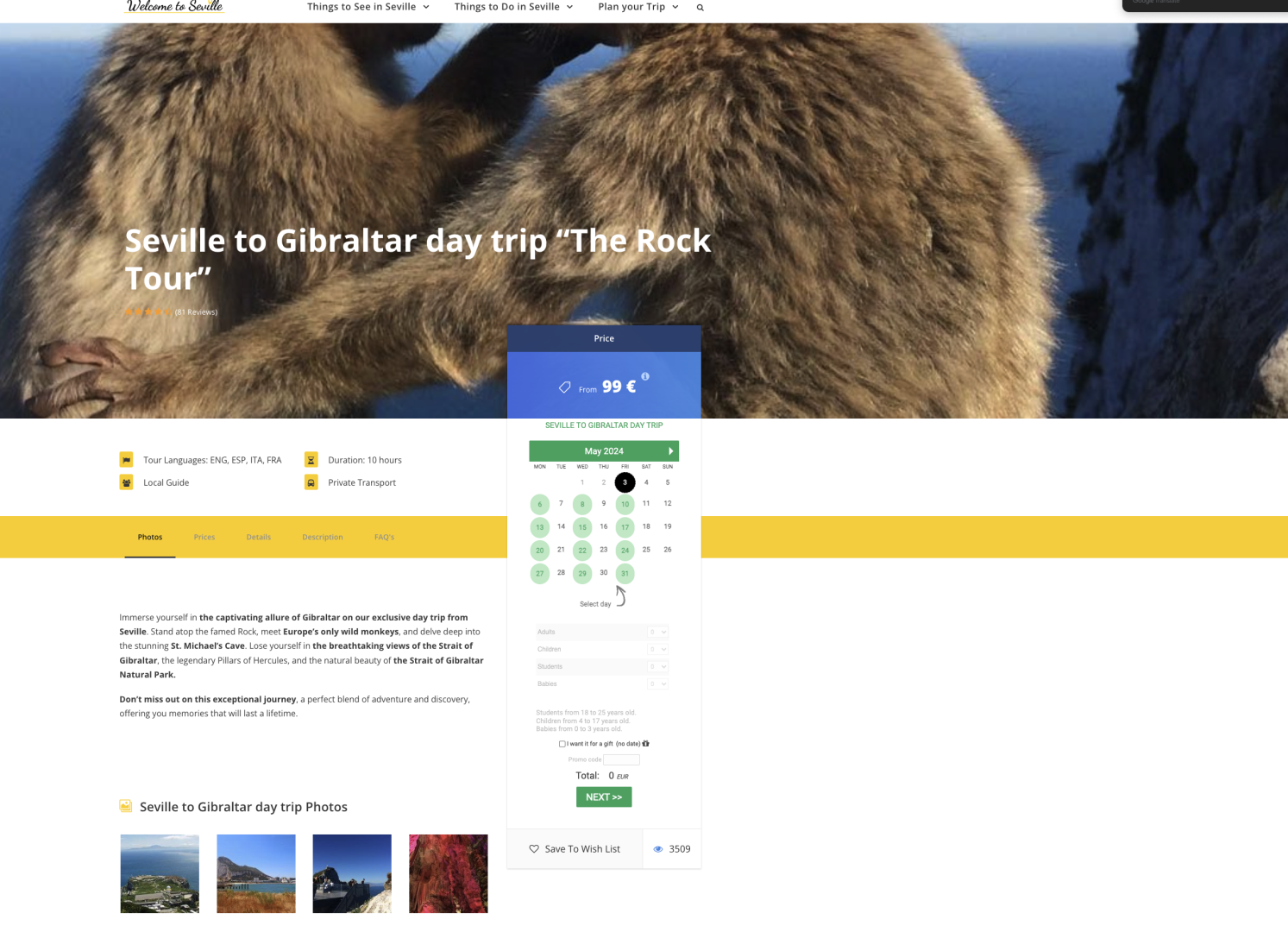Click the Price header of booking widget
This screenshot has height=932, width=1288.
pyautogui.click(x=604, y=338)
